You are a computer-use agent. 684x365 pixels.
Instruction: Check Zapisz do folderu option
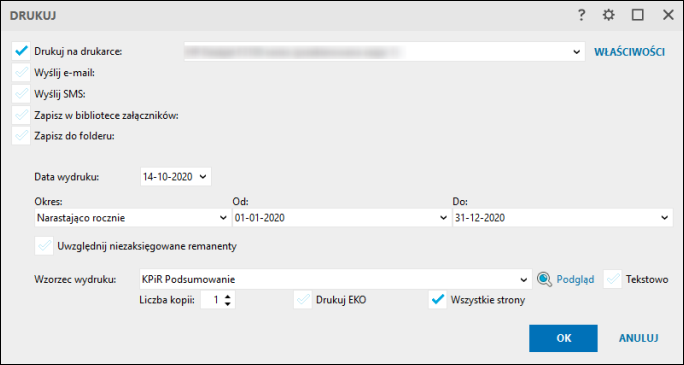pos(21,136)
